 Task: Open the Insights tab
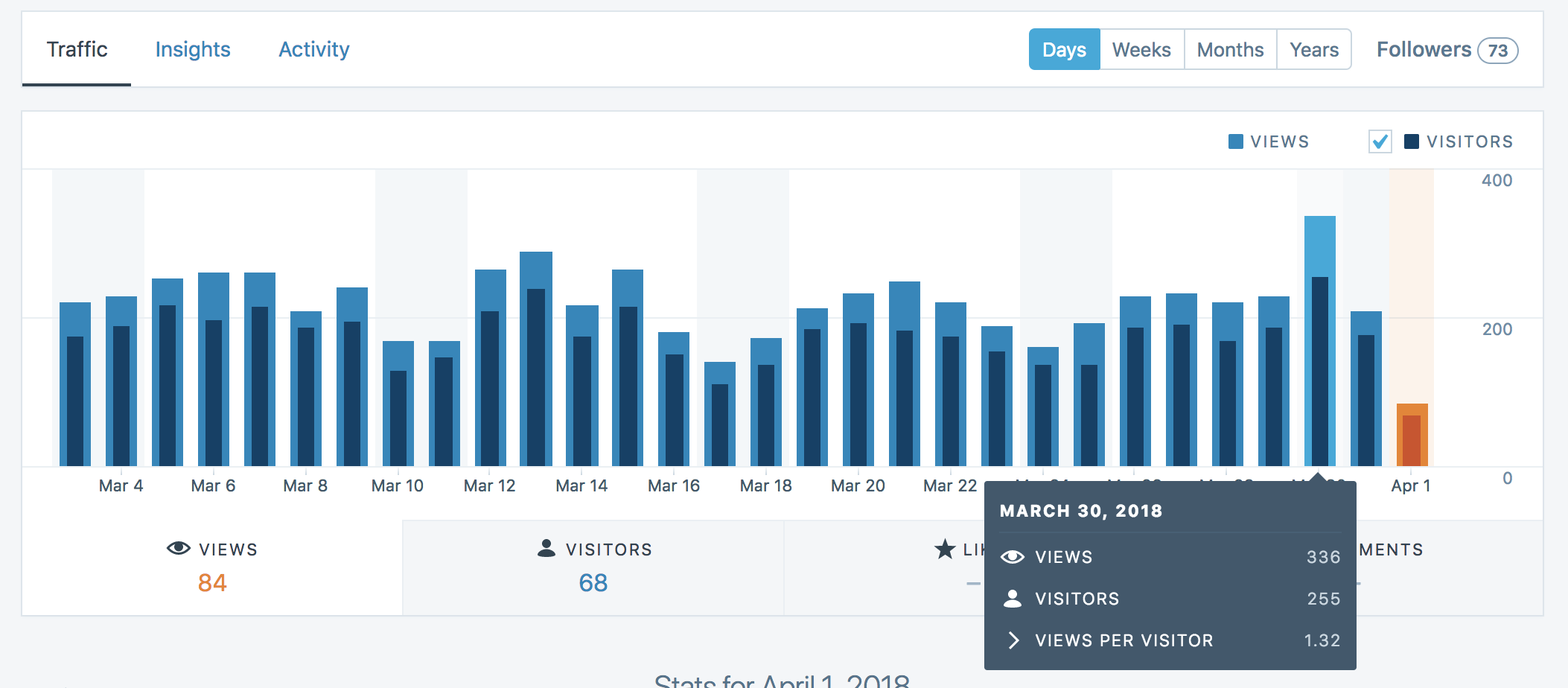(193, 49)
